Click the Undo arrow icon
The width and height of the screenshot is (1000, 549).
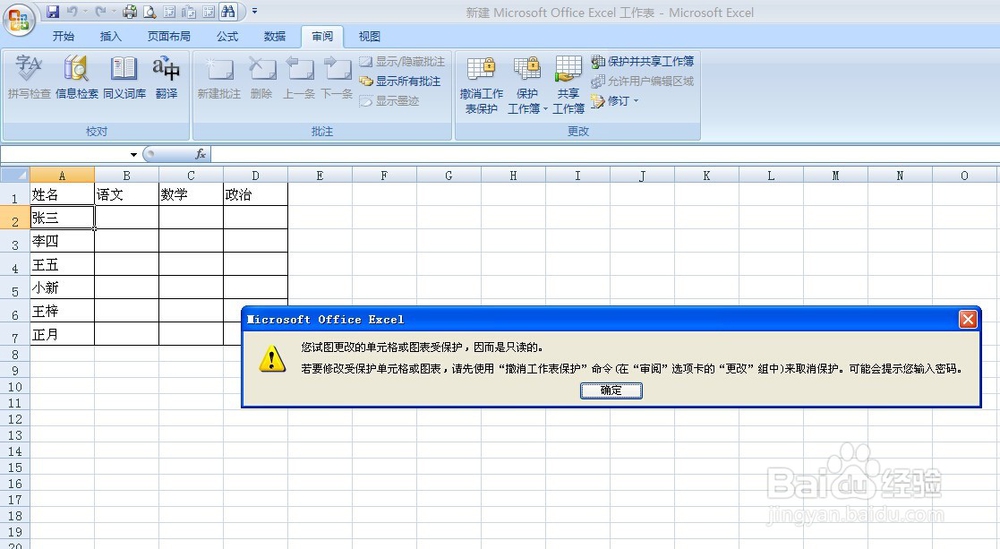coord(72,11)
